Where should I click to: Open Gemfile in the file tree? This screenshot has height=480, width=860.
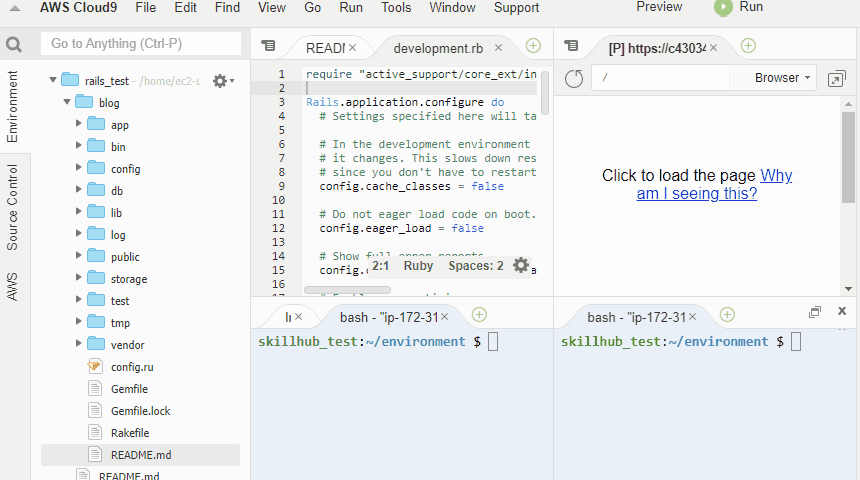[129, 389]
